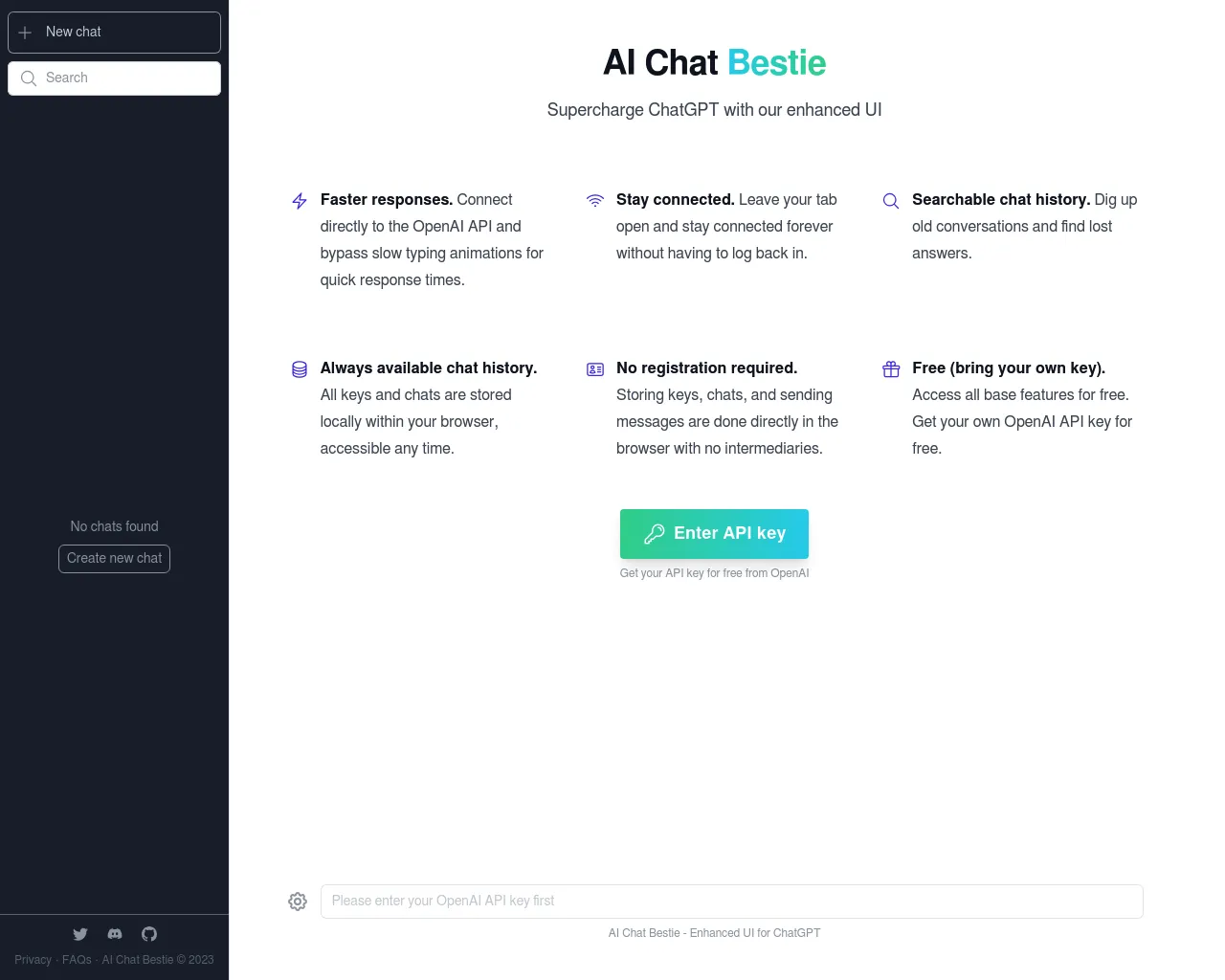Click the wifi Stay connected icon
Image resolution: width=1225 pixels, height=980 pixels.
coord(595,201)
